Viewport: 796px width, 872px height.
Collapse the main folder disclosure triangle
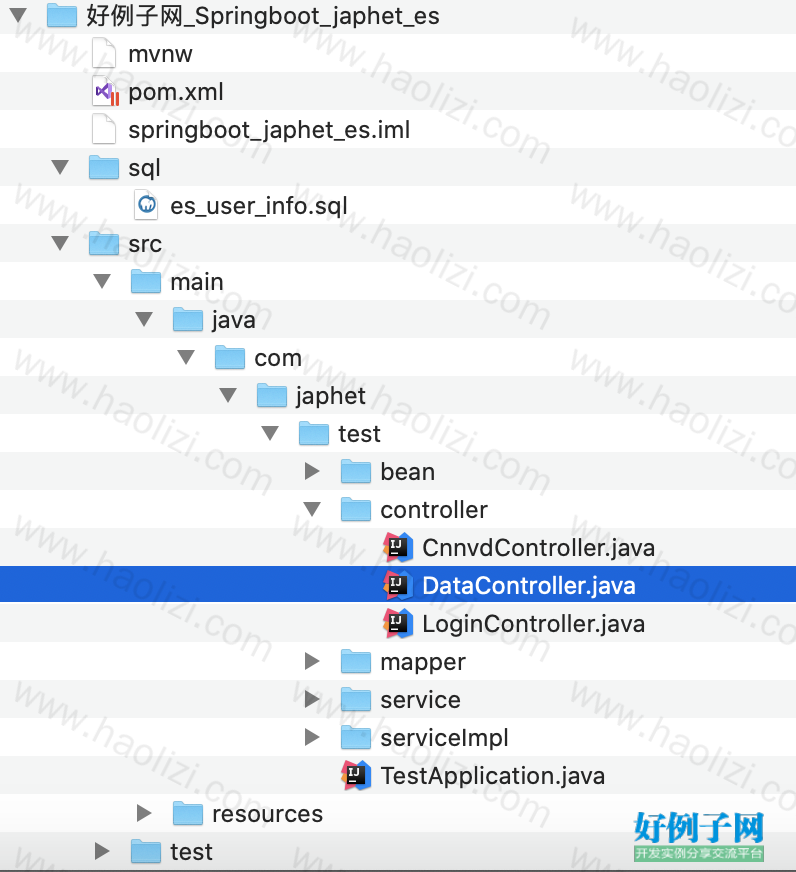point(102,281)
